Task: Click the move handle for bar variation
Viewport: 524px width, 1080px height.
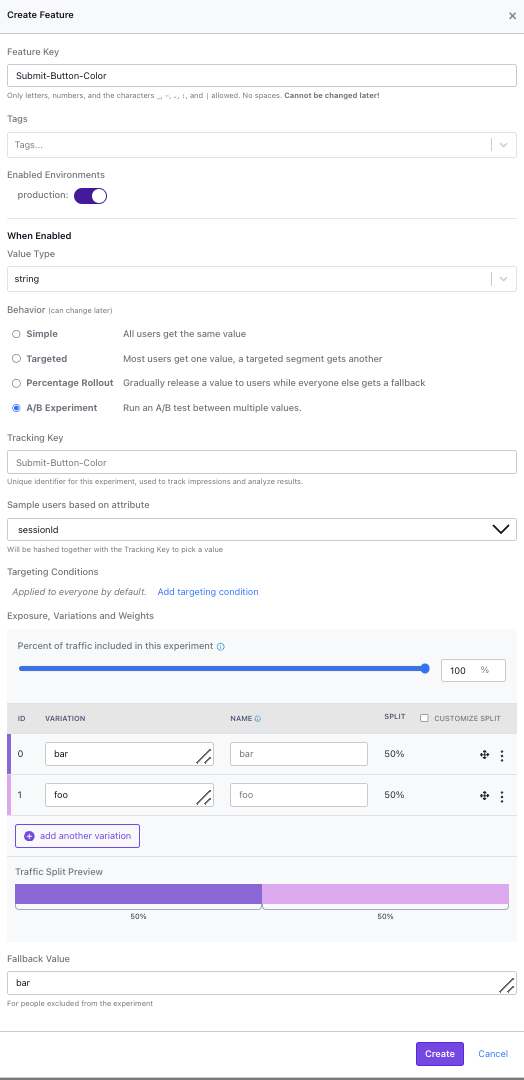Action: [484, 755]
